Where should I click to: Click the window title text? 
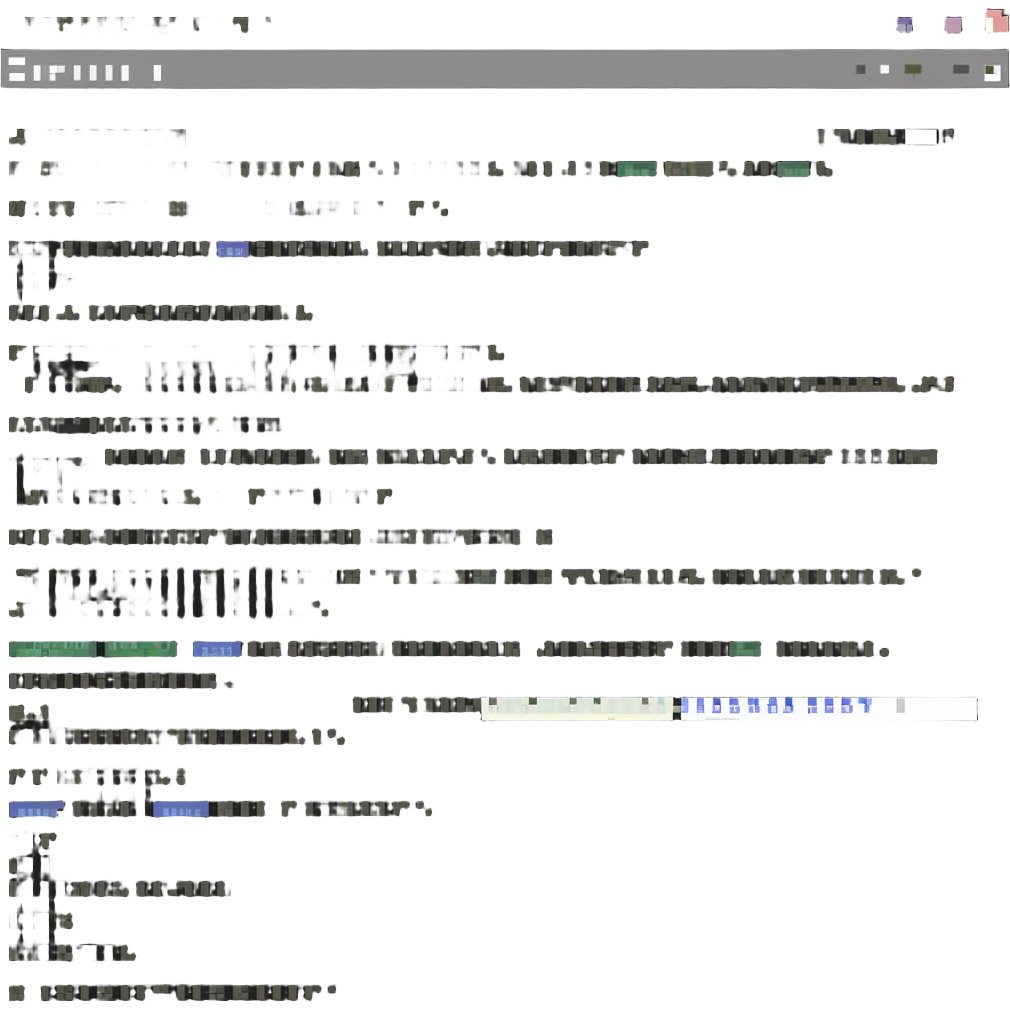pyautogui.click(x=150, y=26)
